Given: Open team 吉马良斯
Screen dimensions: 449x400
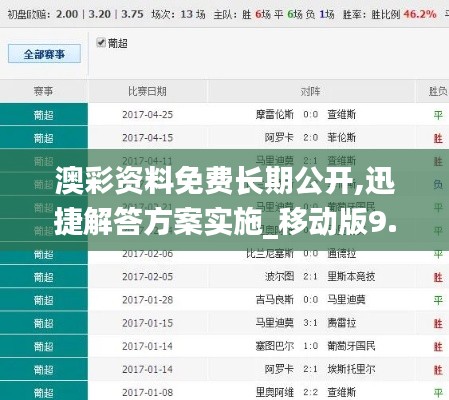Looking at the screenshot, I should pos(275,300).
